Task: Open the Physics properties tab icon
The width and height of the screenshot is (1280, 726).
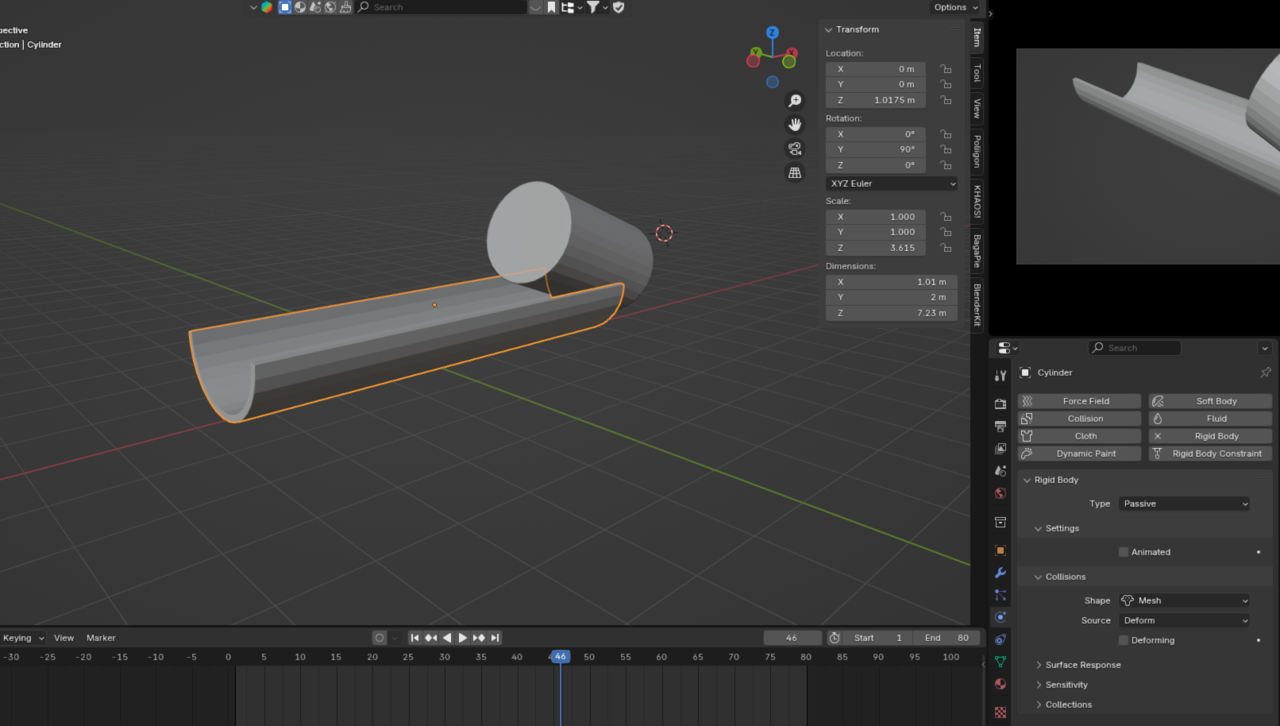Action: pyautogui.click(x=1000, y=617)
